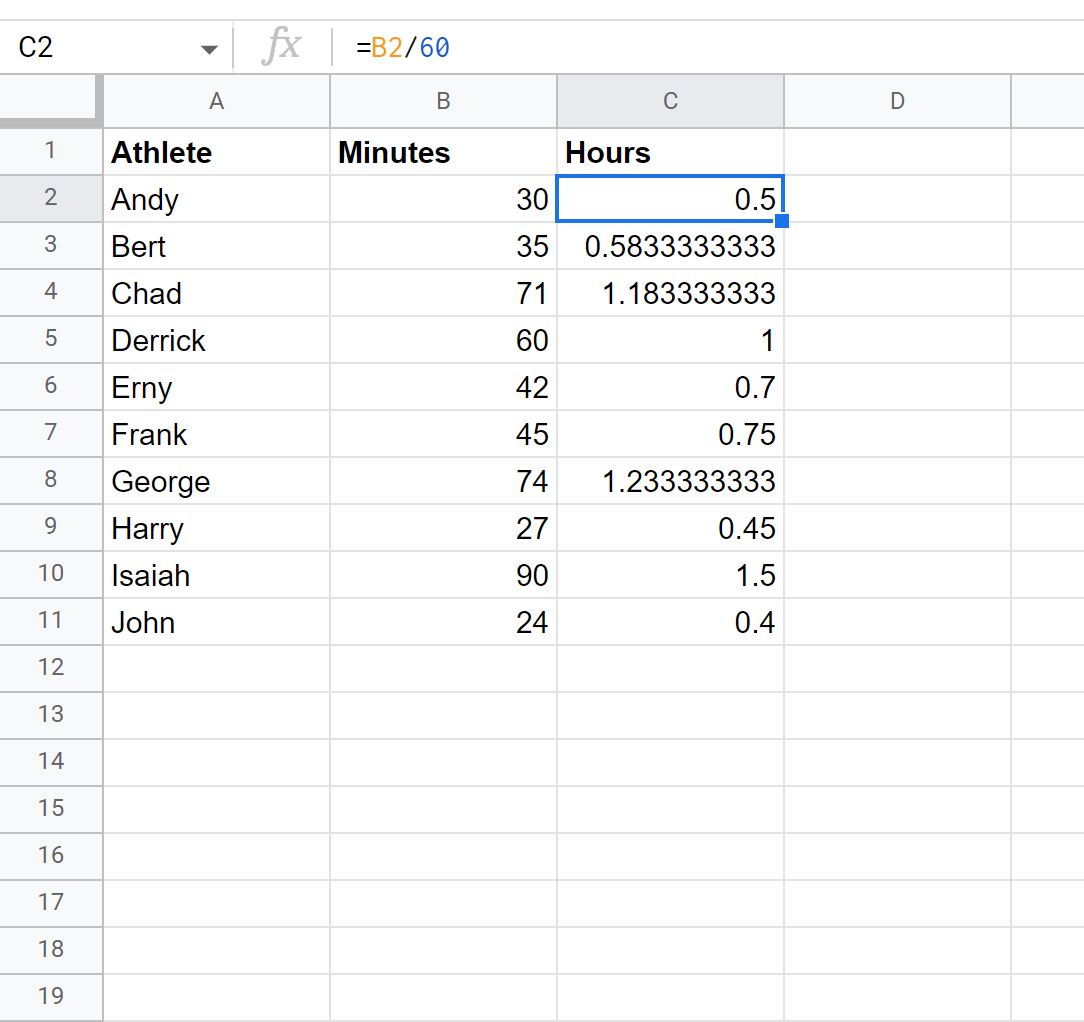The image size is (1084, 1022).
Task: Click the hours cell showing 1.233333333
Action: pos(670,481)
